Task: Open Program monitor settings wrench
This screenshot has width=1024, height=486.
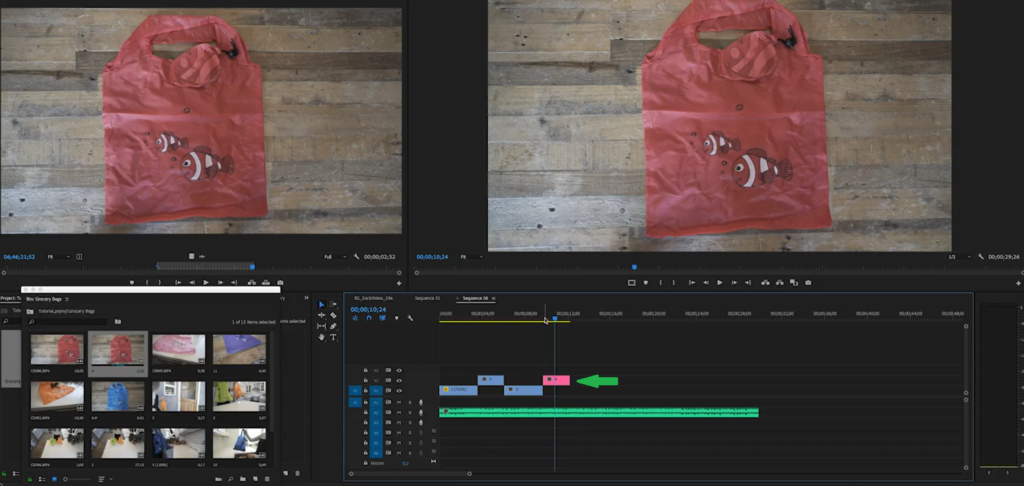Action: click(981, 257)
